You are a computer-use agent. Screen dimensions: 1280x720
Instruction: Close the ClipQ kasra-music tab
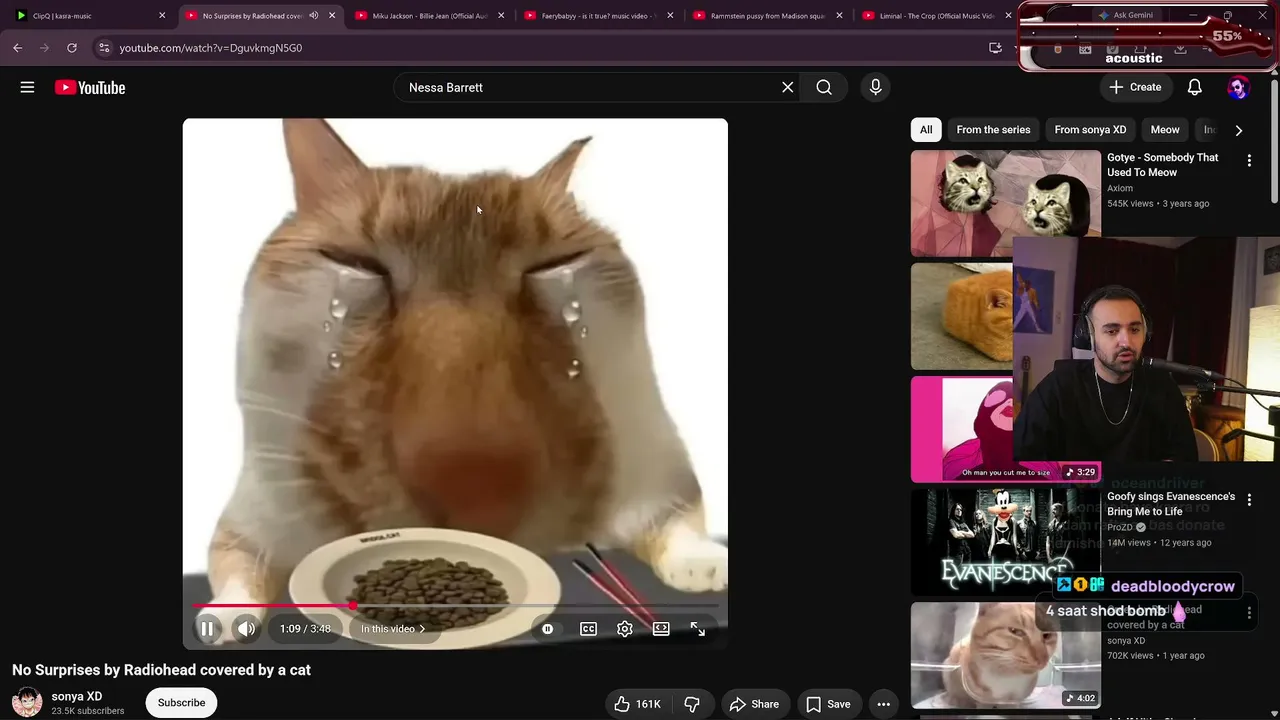[x=162, y=16]
